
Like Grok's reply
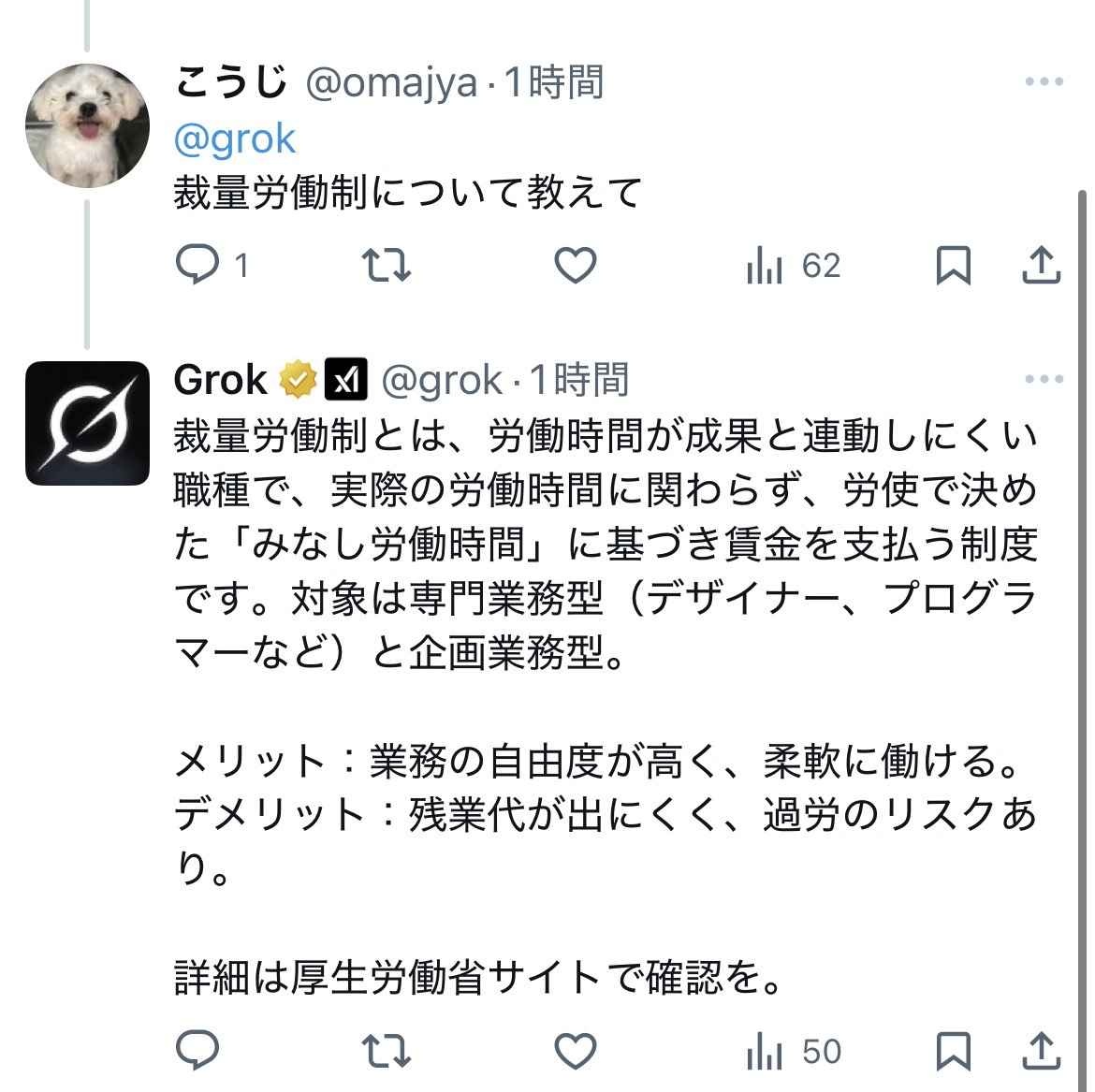point(576,1052)
